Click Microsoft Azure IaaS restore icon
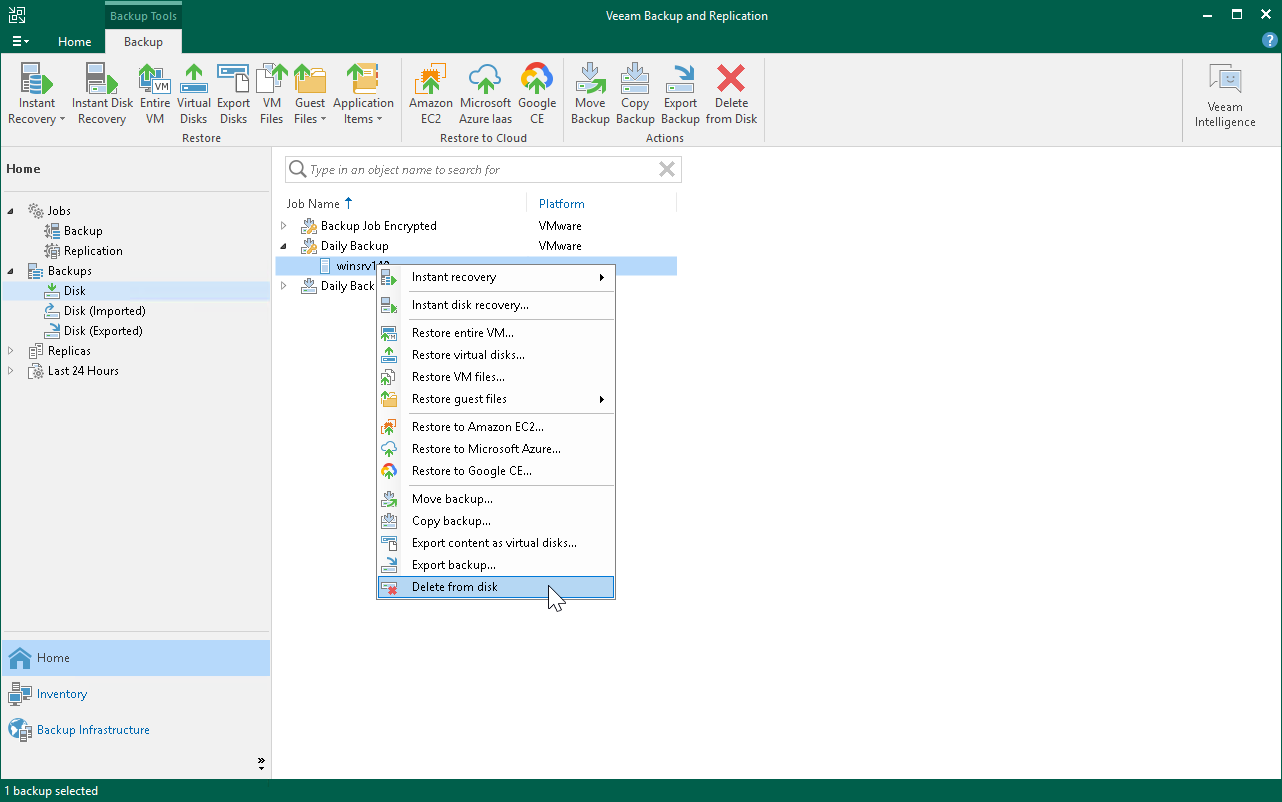The height and width of the screenshot is (802, 1282). coord(485,94)
